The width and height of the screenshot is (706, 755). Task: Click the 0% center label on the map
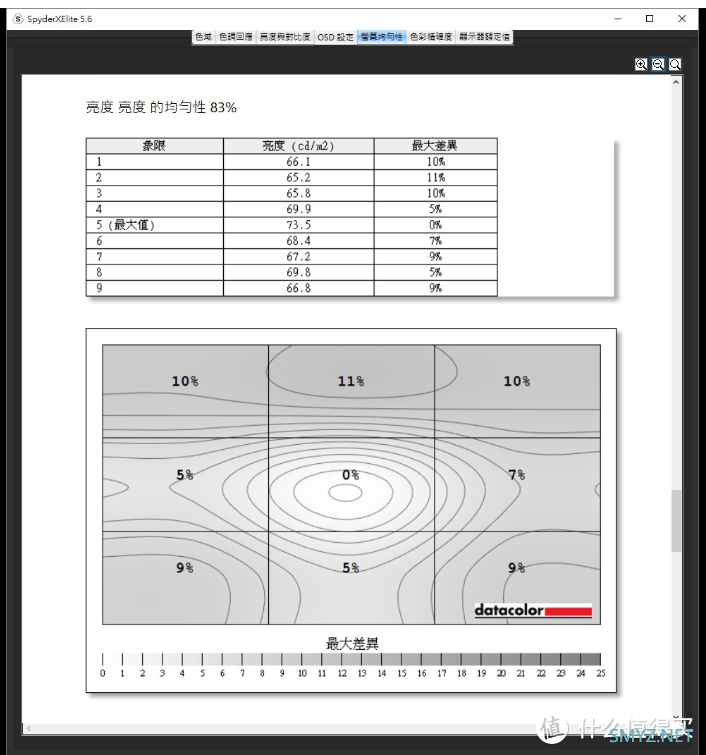click(x=351, y=475)
